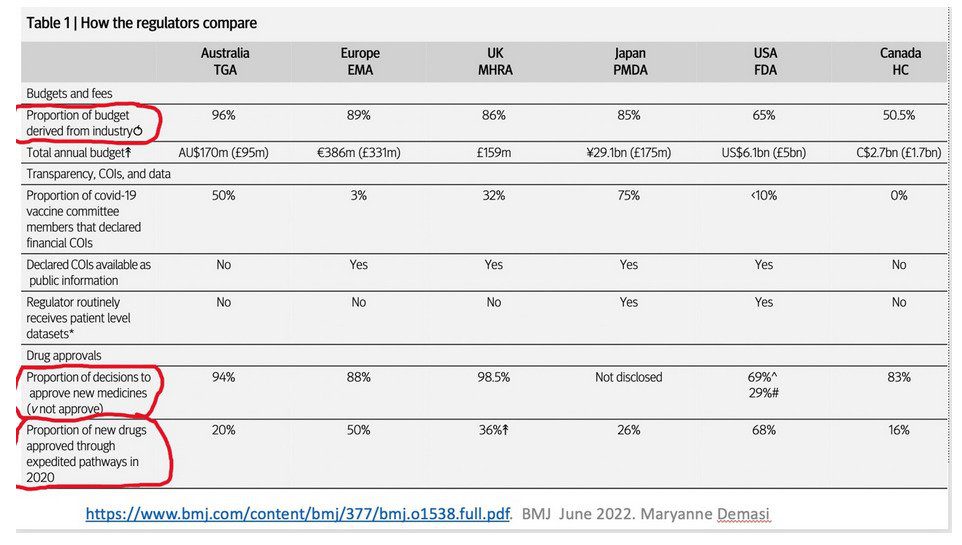
Task: Click the circled 'Proportion of decisions to approve' label
Action: pos(88,393)
